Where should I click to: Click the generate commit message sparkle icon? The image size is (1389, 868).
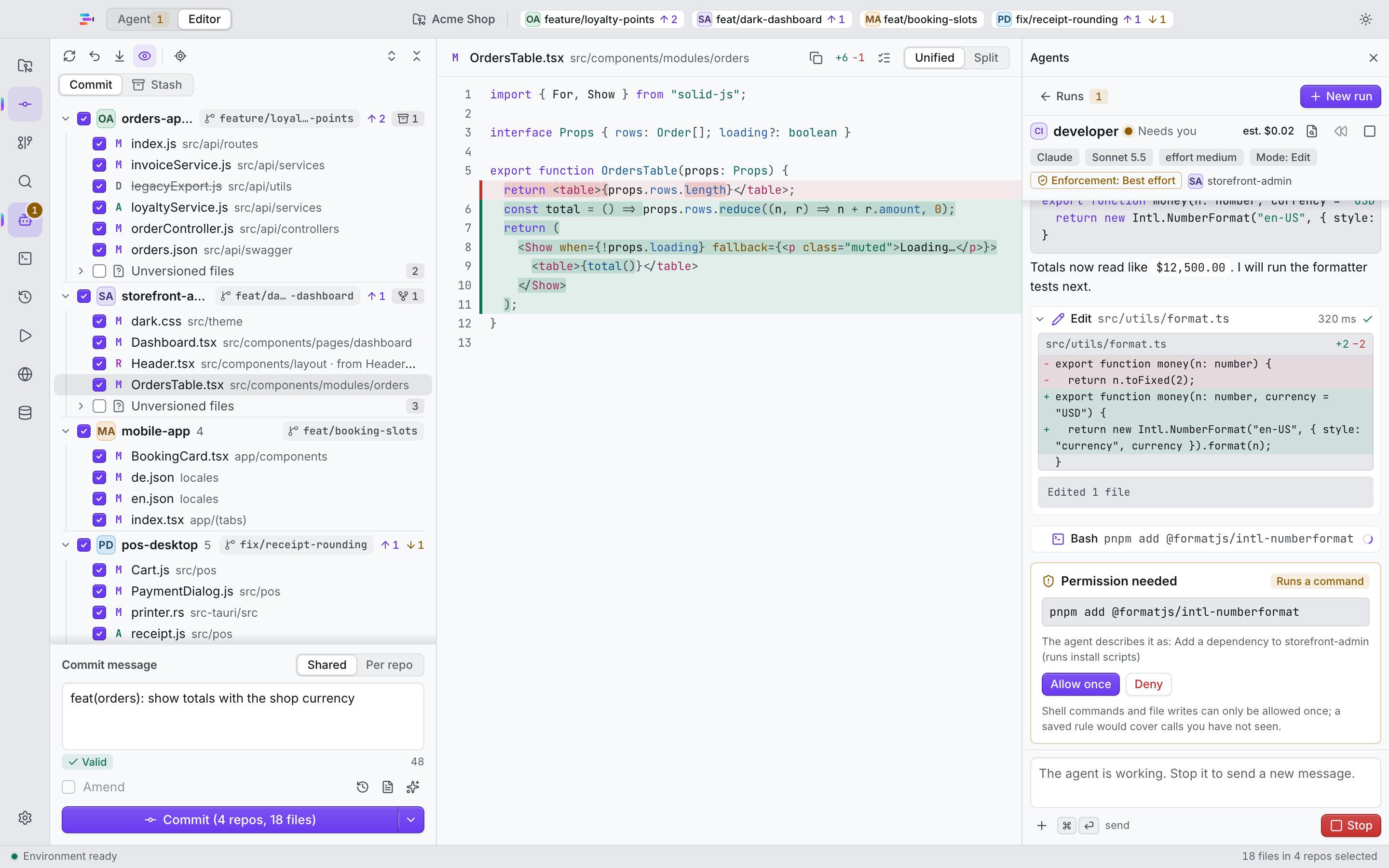coord(413,787)
